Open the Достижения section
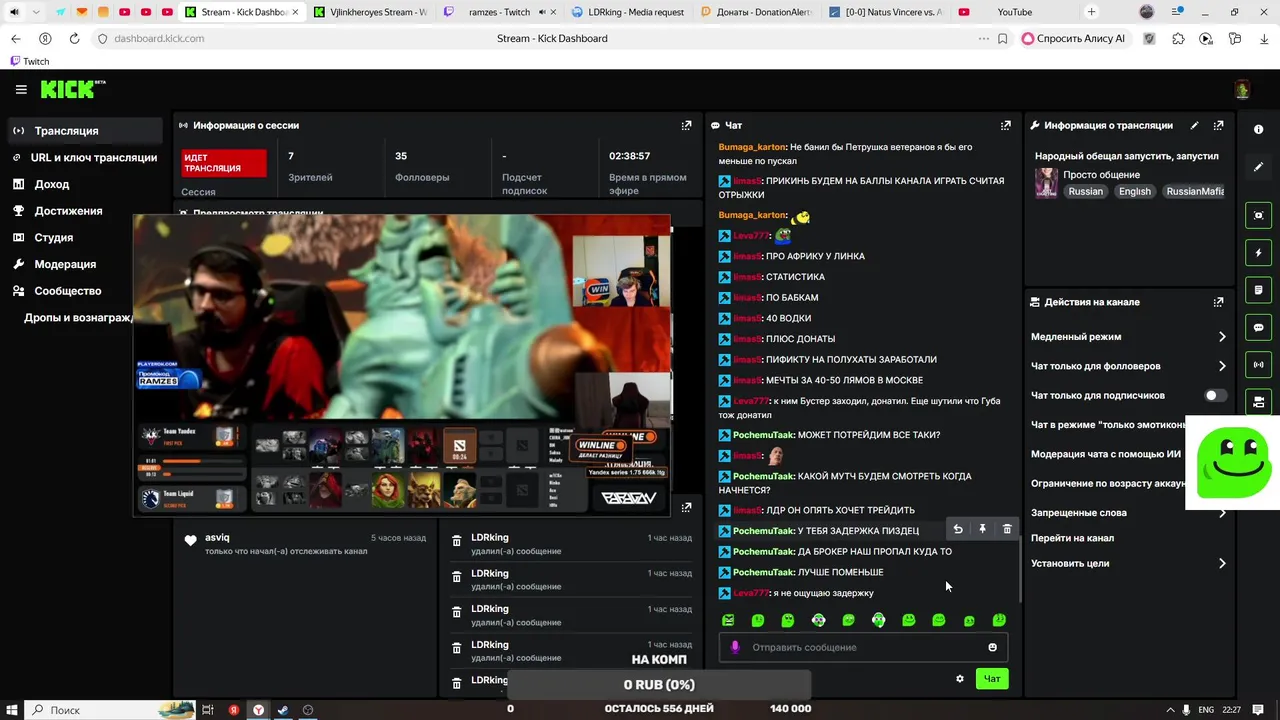Screen dimensions: 1280x720 click(x=84, y=211)
